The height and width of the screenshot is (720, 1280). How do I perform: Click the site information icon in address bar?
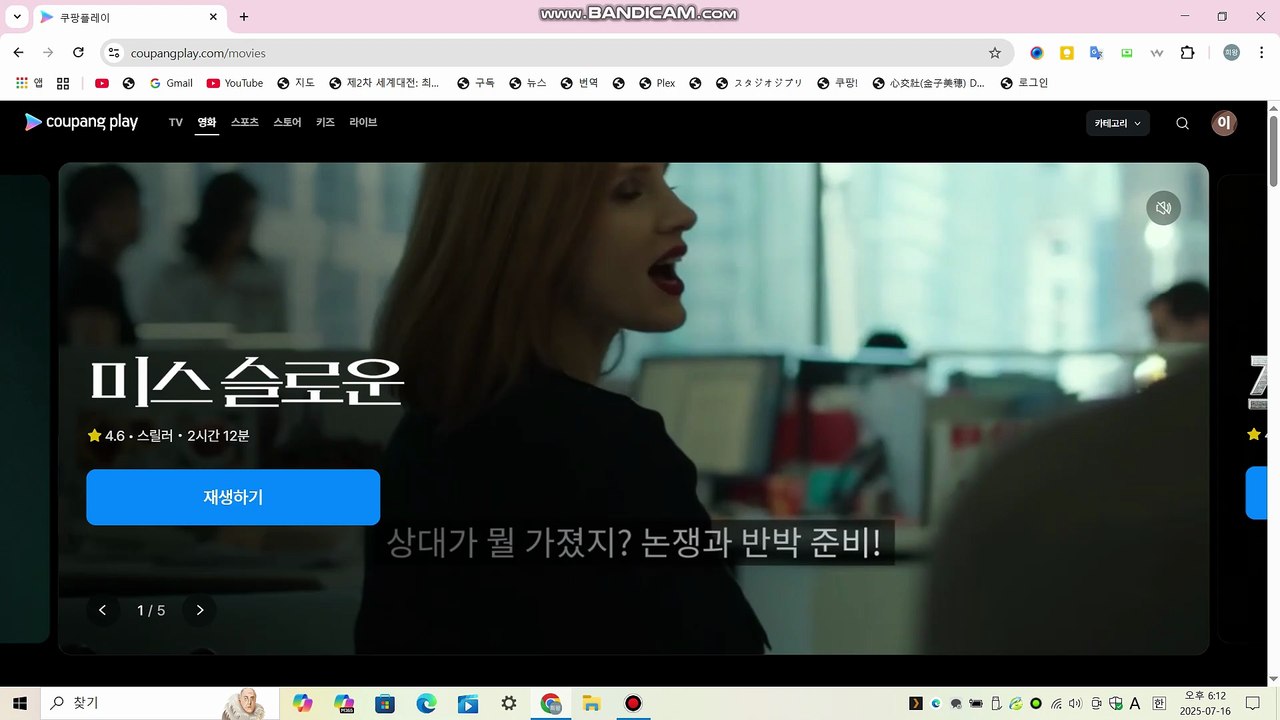tap(113, 53)
